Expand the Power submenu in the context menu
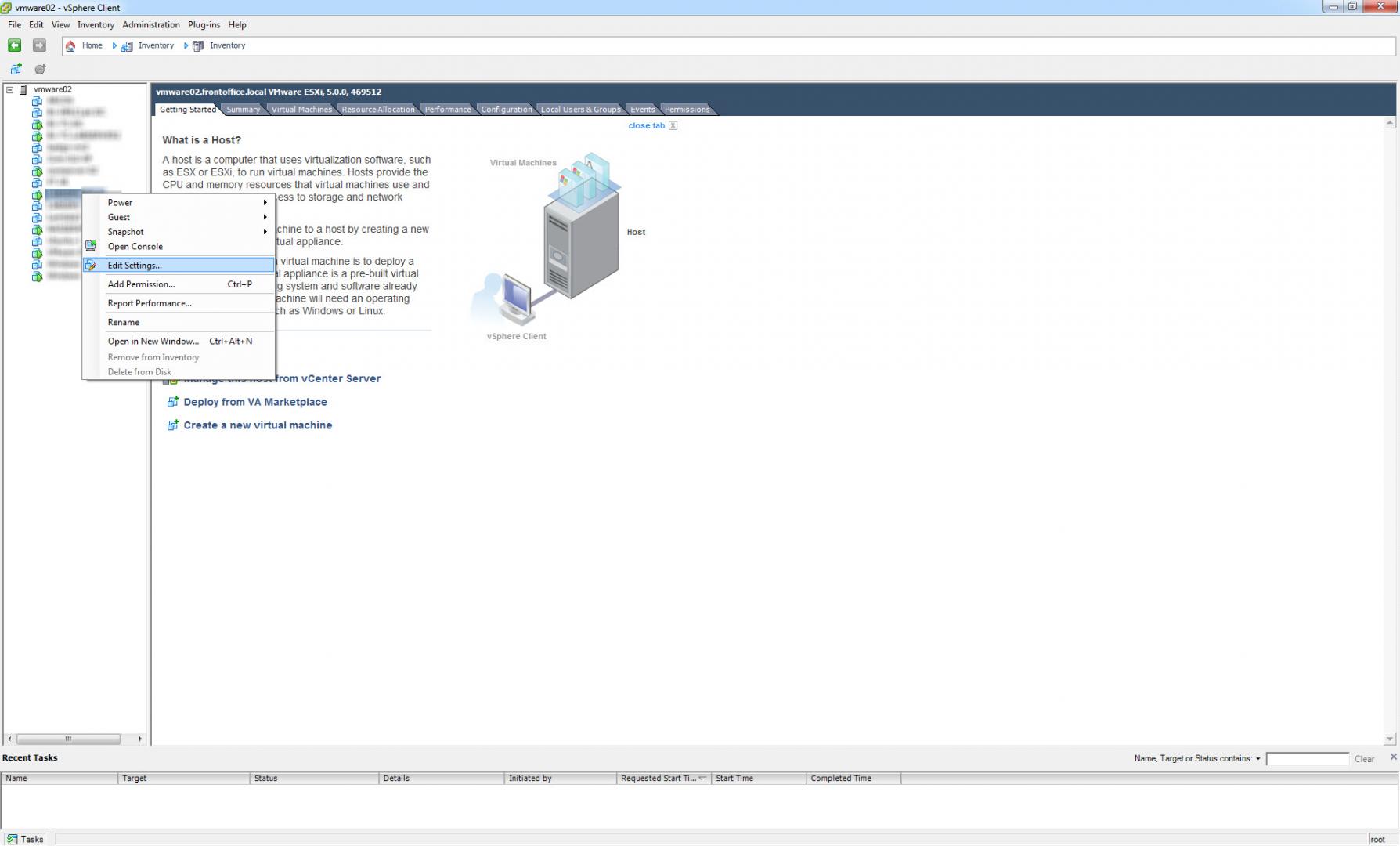 pos(179,203)
